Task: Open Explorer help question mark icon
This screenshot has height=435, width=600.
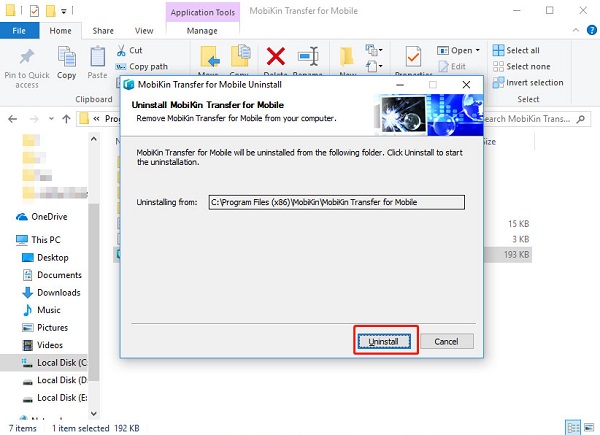Action: (x=592, y=30)
